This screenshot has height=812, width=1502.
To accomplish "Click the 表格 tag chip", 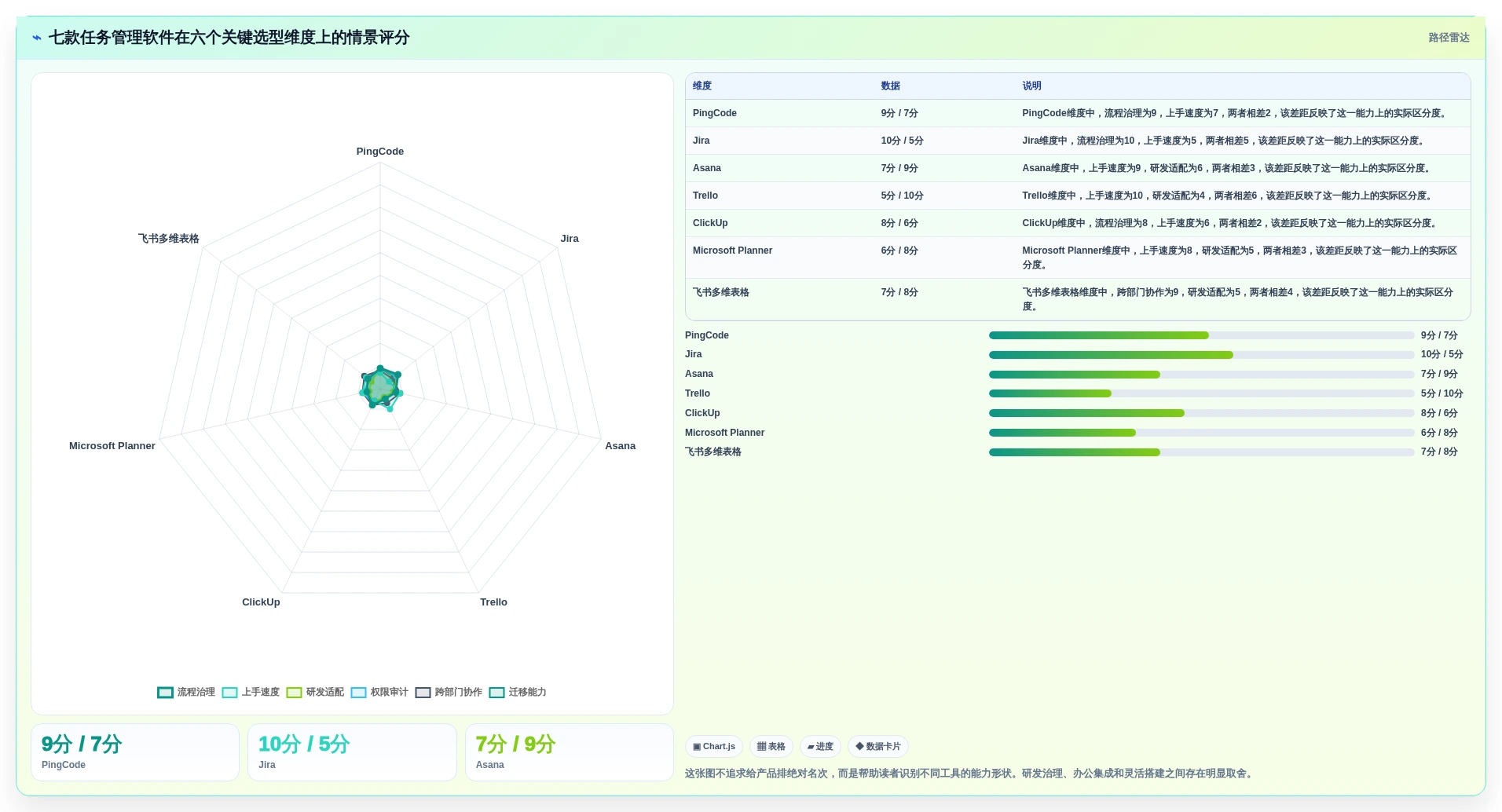I will (771, 747).
